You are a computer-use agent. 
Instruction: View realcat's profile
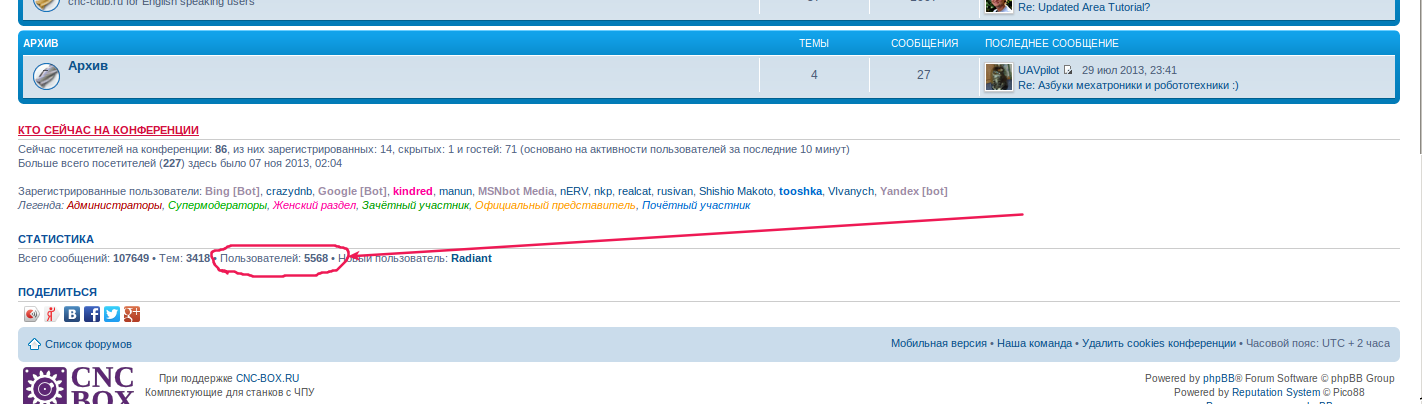634,191
